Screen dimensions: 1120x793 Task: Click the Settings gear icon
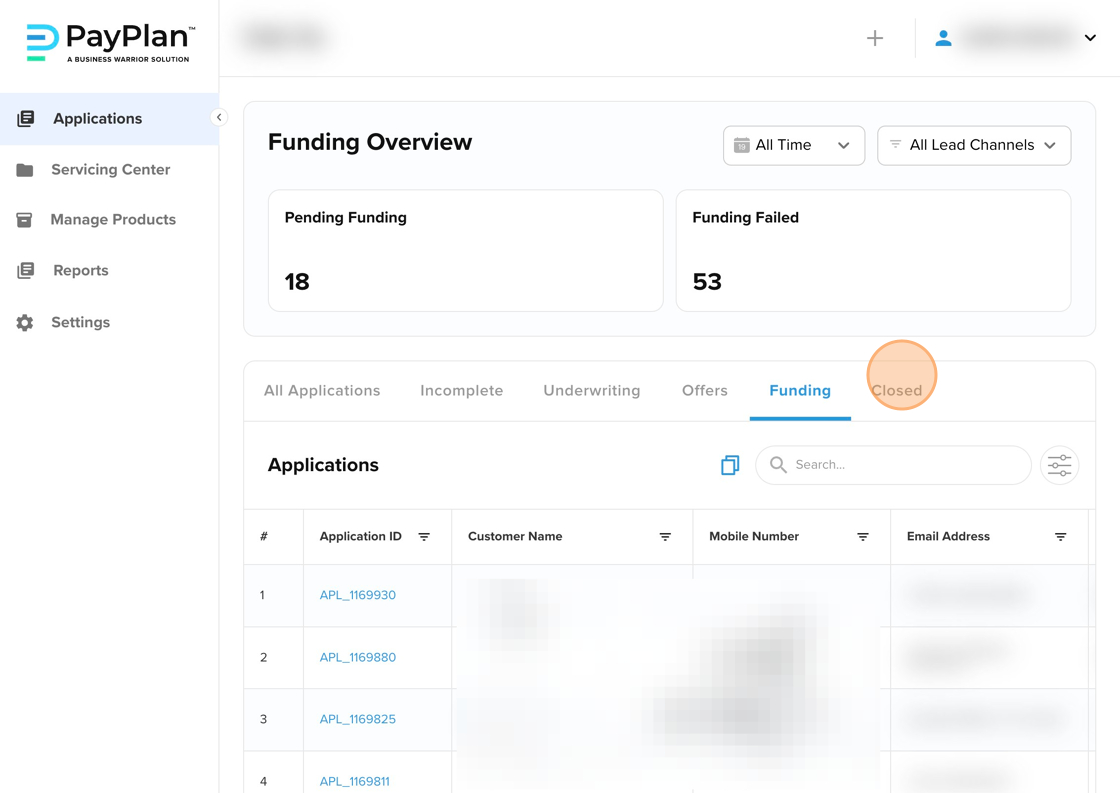click(25, 323)
